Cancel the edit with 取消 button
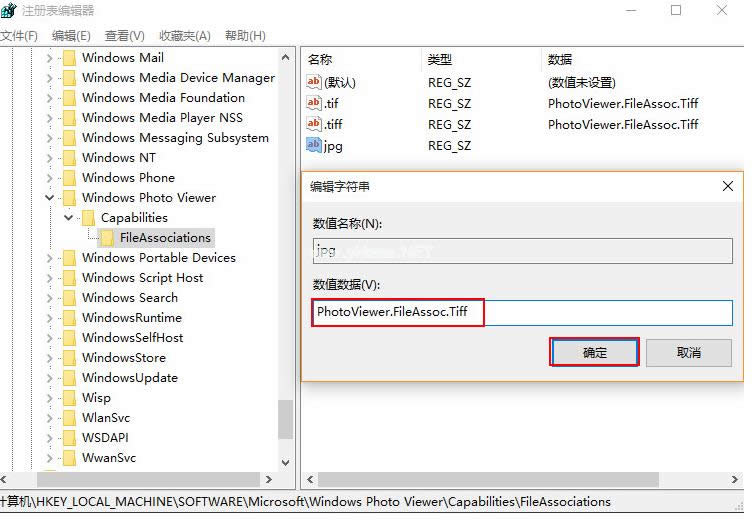Viewport: 752px width, 522px height. pyautogui.click(x=688, y=353)
